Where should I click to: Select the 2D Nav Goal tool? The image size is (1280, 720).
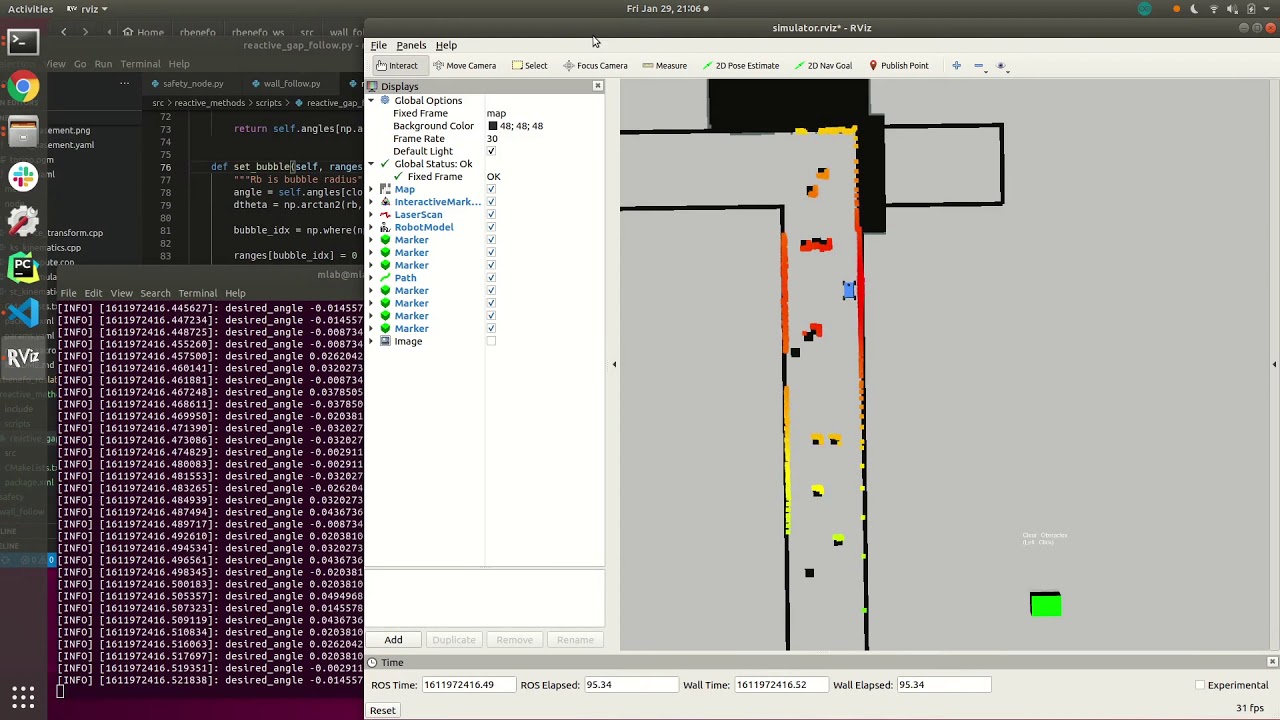[x=823, y=66]
